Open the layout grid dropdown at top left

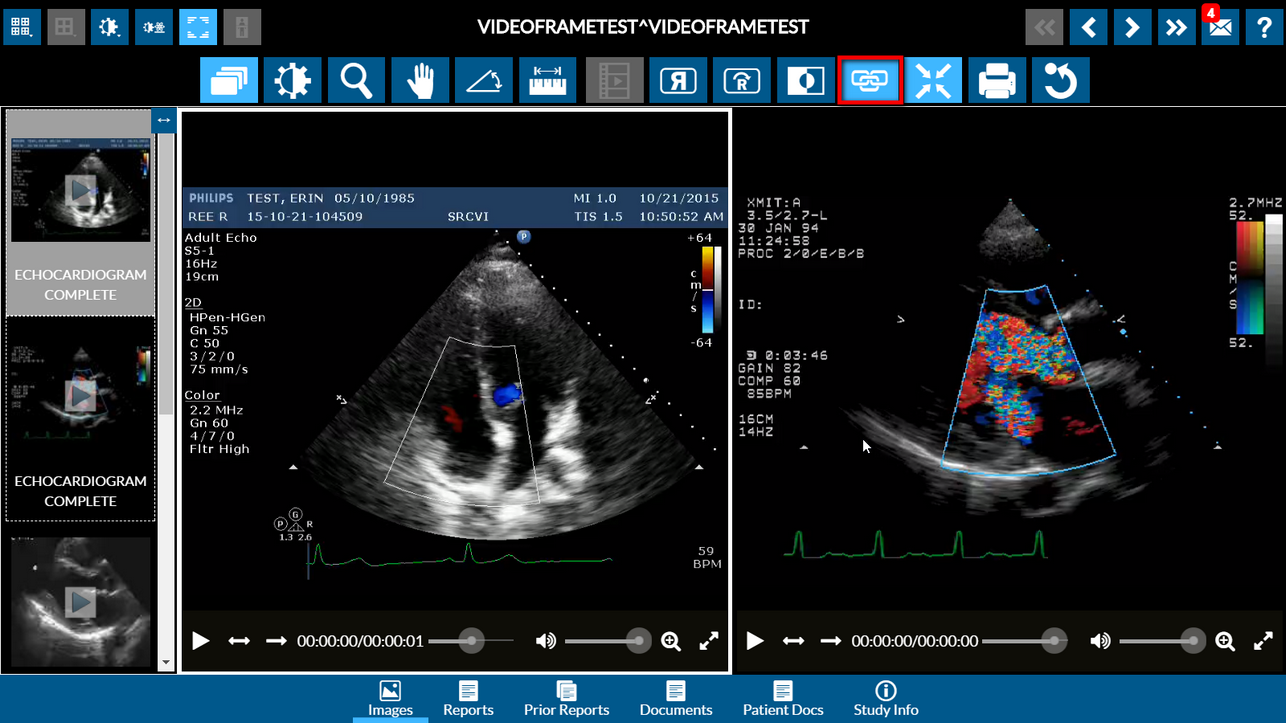[21, 27]
